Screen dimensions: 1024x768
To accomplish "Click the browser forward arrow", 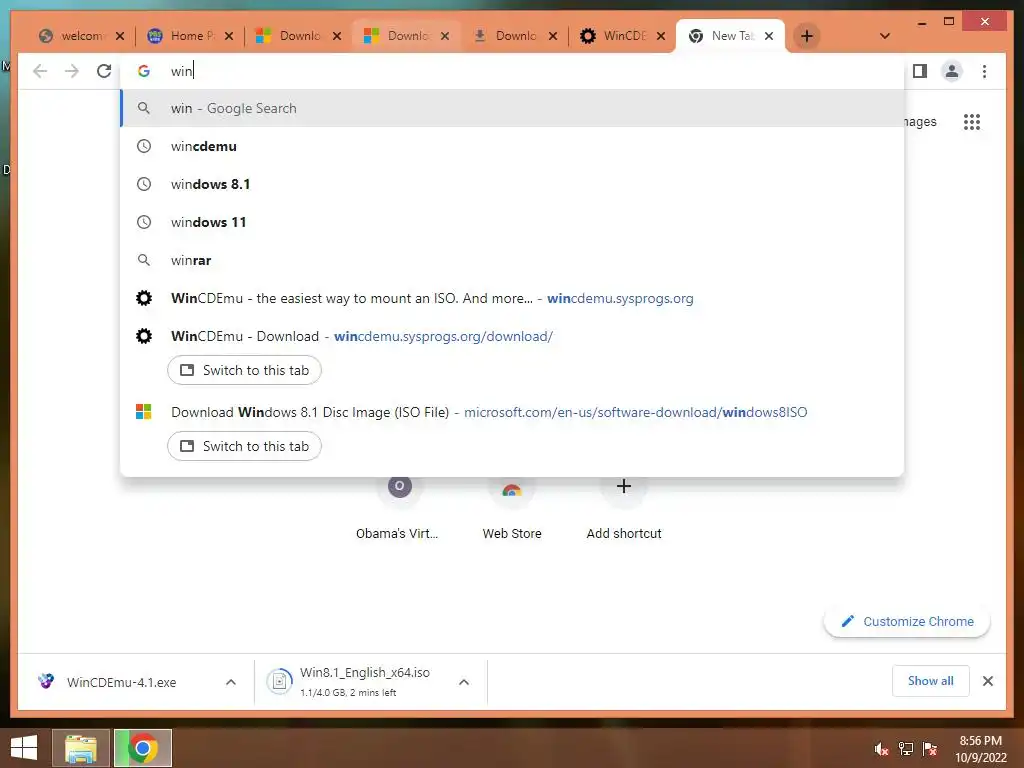I will click(72, 71).
